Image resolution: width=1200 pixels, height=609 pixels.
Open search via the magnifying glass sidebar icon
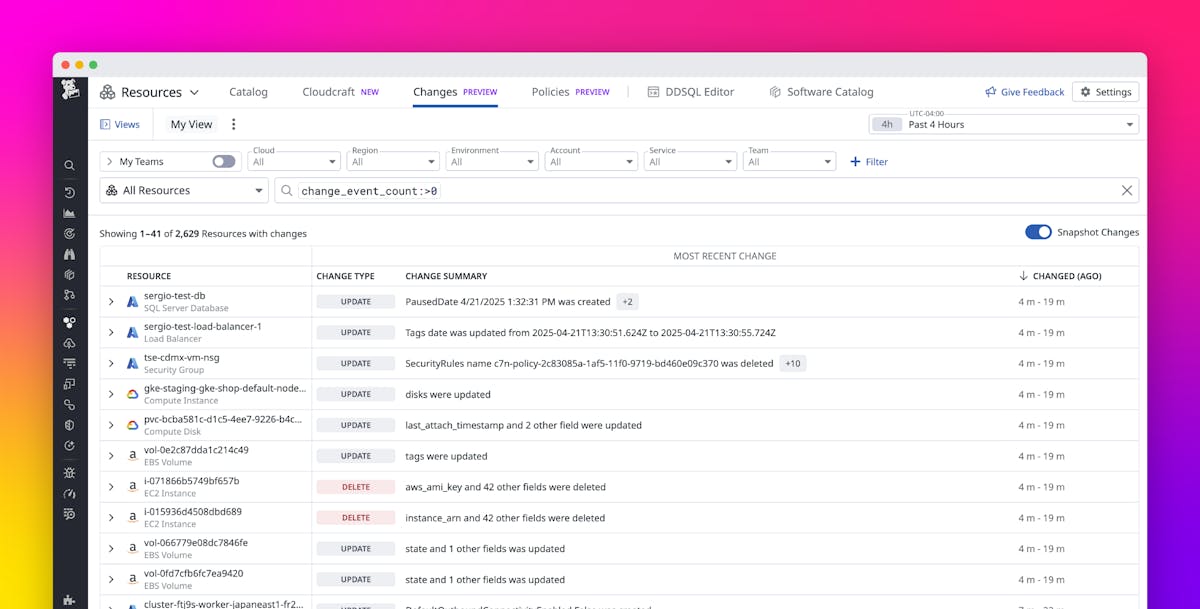click(68, 165)
